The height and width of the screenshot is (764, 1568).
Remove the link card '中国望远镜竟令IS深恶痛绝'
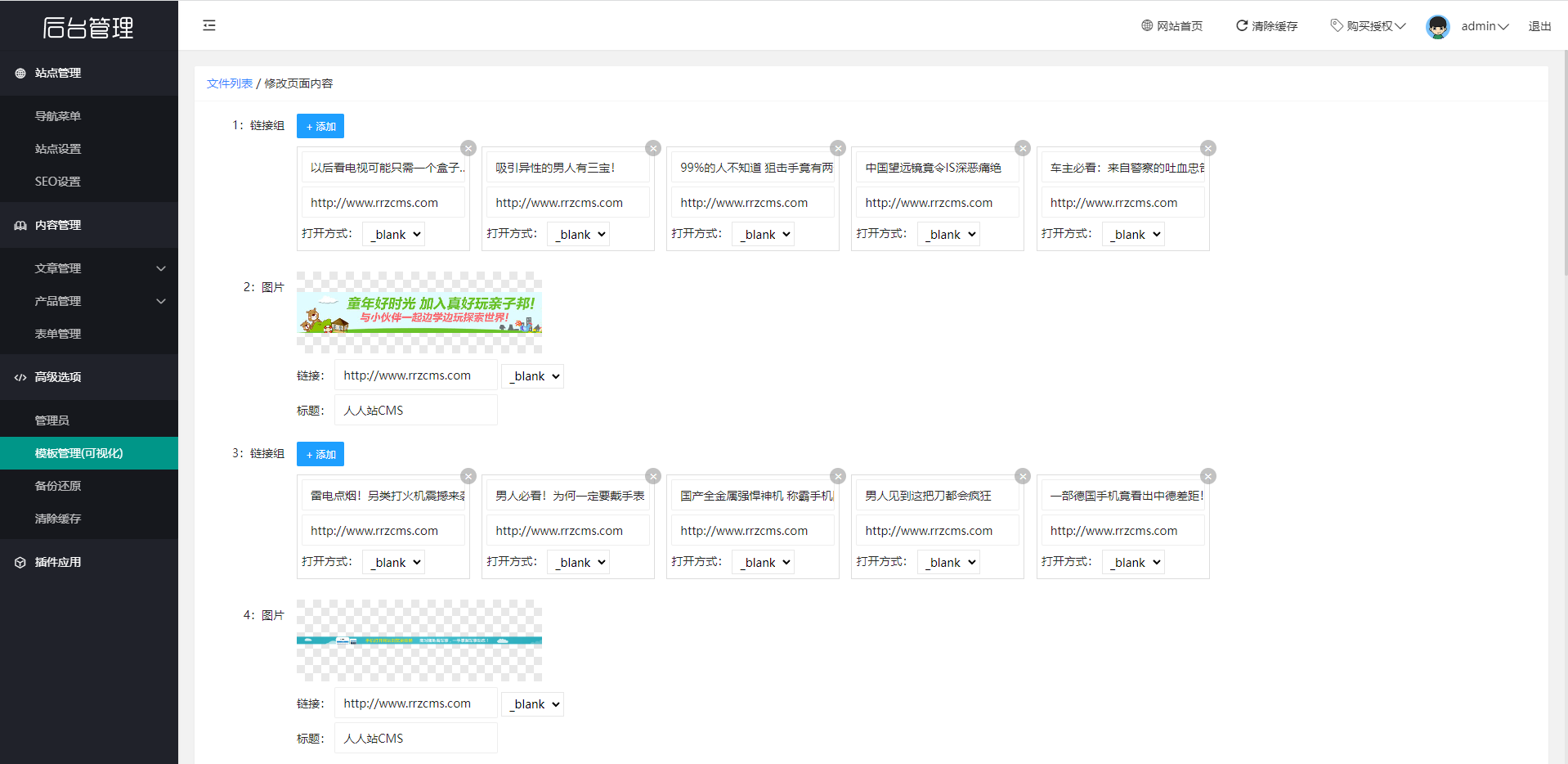[1023, 148]
